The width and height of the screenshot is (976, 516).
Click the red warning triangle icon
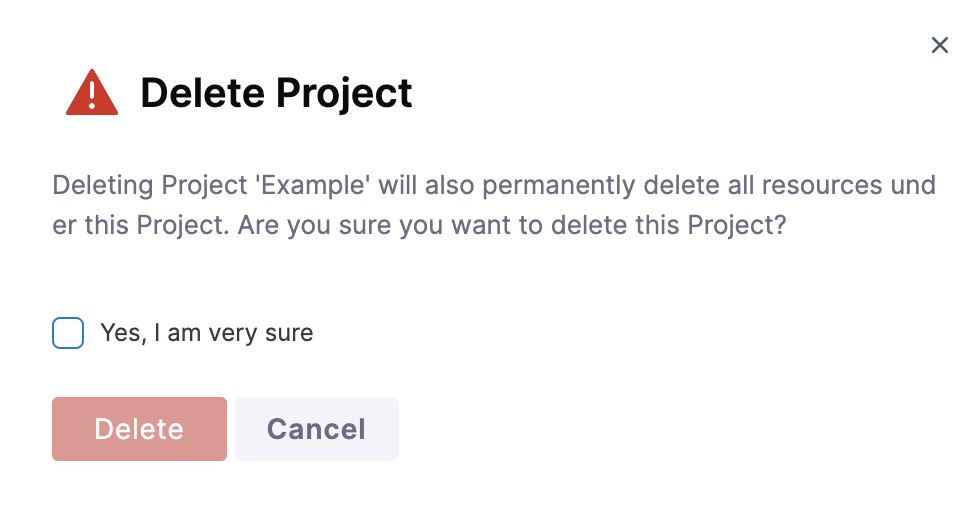point(92,93)
